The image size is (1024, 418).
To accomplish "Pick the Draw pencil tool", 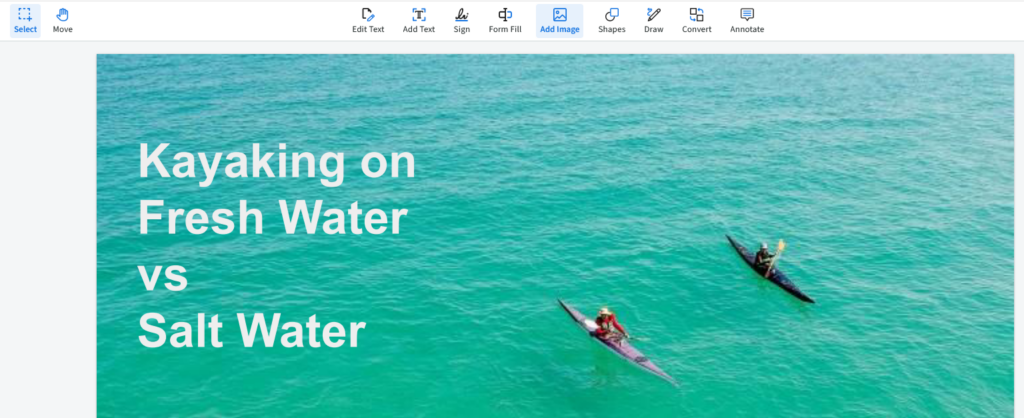I will click(x=654, y=21).
